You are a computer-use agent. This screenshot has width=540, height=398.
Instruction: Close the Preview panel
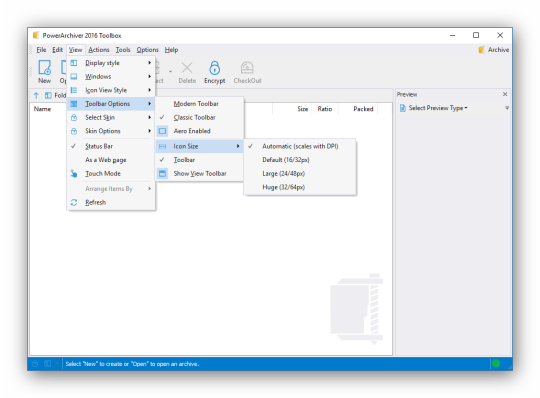point(505,94)
